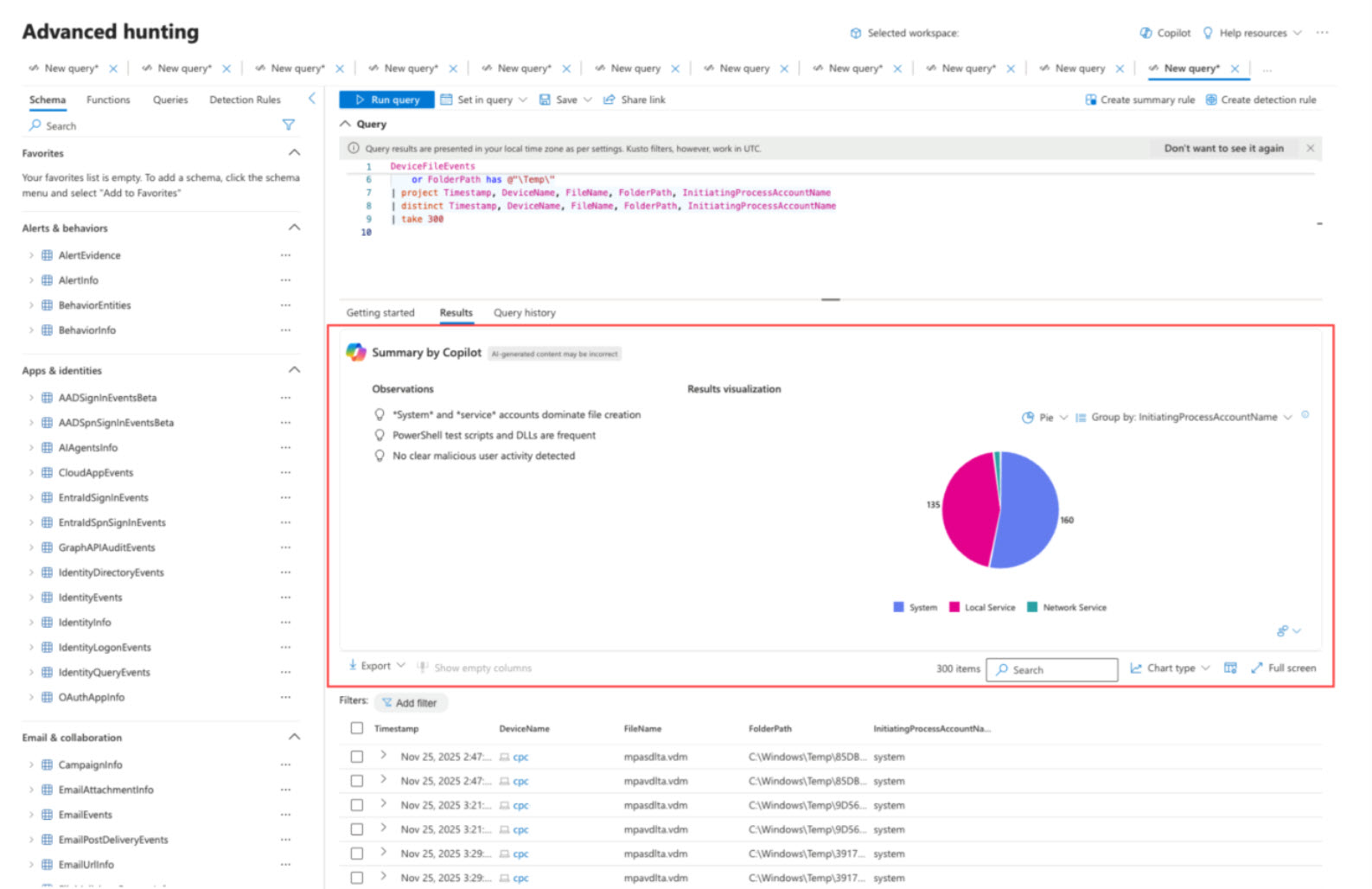Toggle the select-all checkbox in results header
The image size is (1372, 889).
(357, 728)
